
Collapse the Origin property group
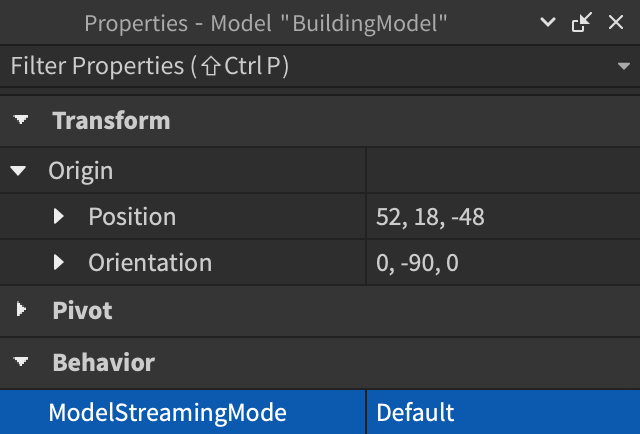click(x=19, y=171)
